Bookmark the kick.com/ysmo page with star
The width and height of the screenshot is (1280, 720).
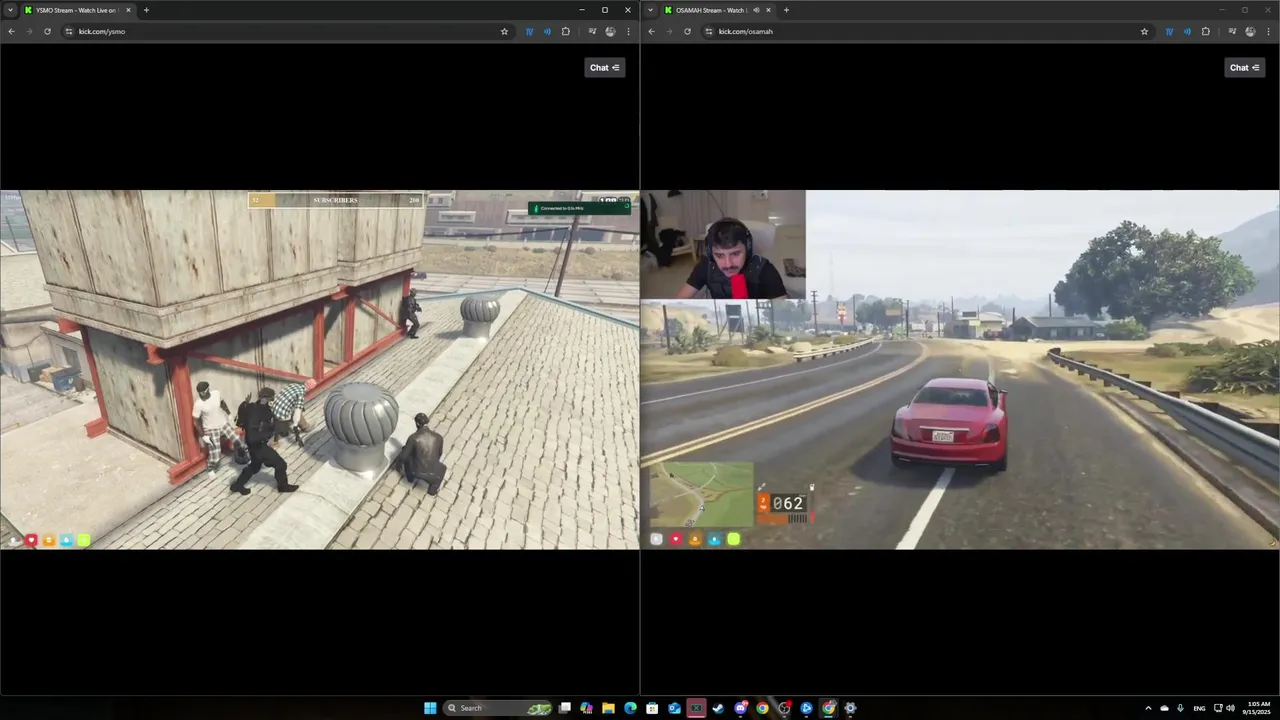(504, 31)
